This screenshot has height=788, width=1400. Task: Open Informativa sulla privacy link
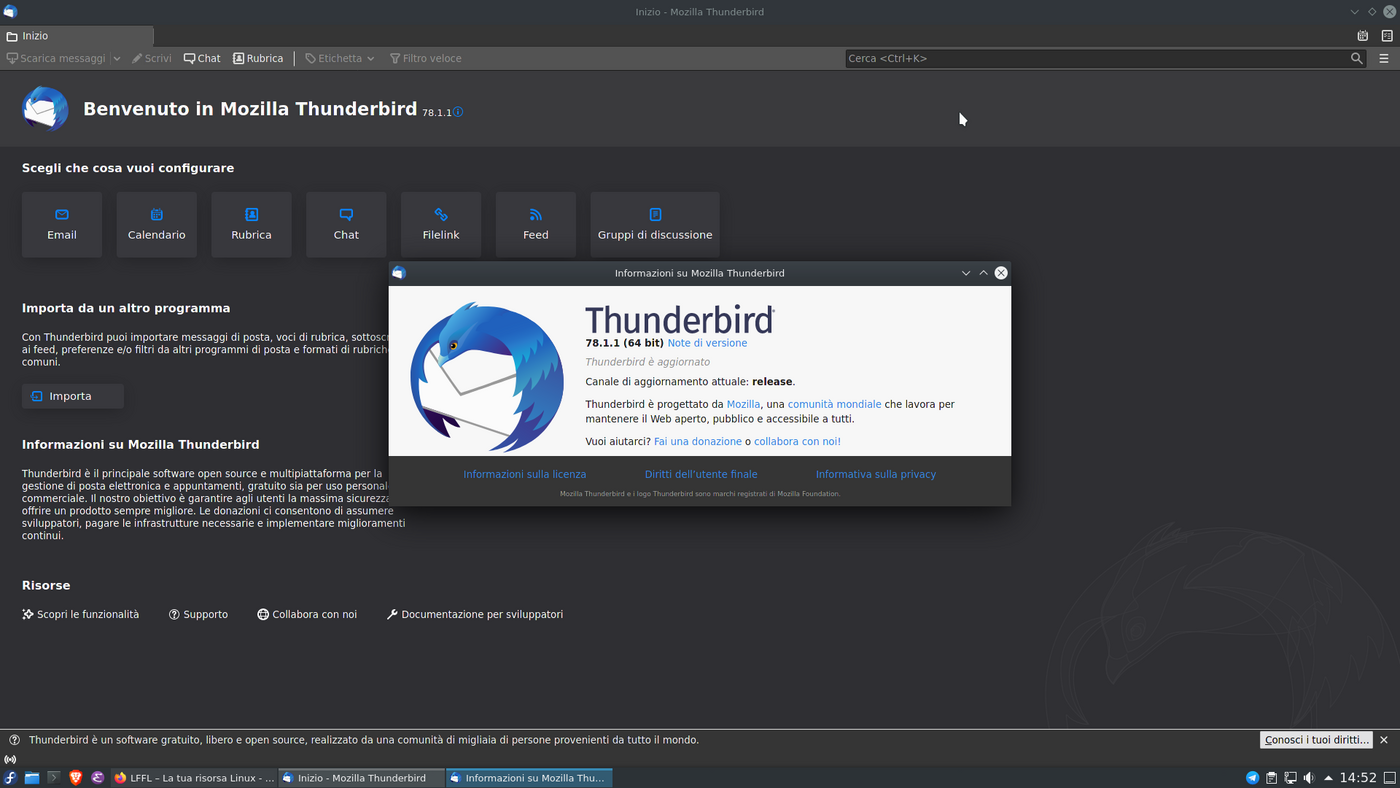pyautogui.click(x=875, y=473)
